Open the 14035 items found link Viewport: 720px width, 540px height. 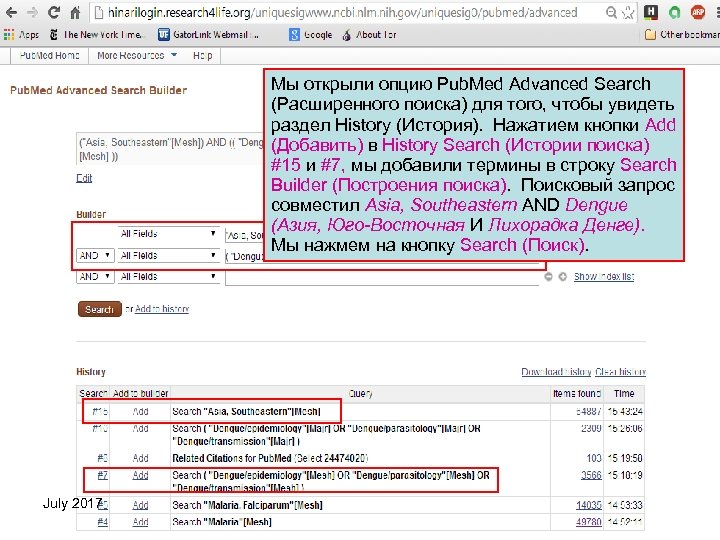pyautogui.click(x=589, y=505)
